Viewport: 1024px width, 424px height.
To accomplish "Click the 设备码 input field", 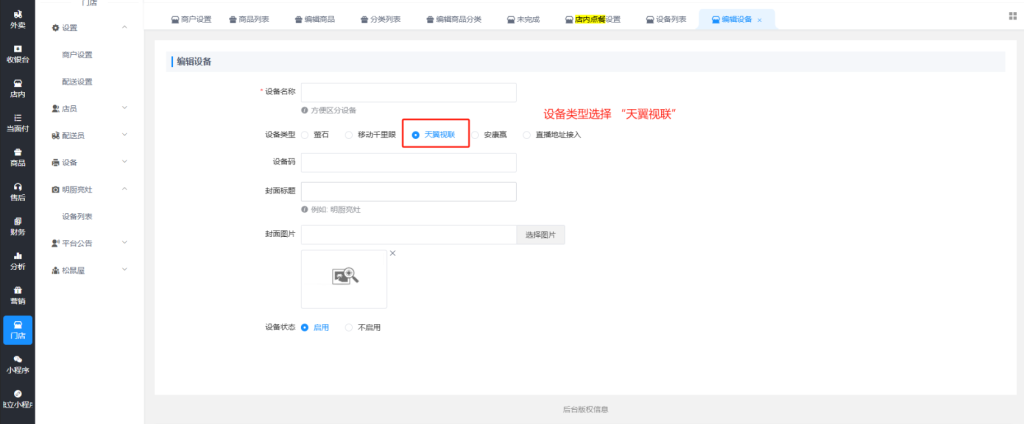I will [x=409, y=163].
